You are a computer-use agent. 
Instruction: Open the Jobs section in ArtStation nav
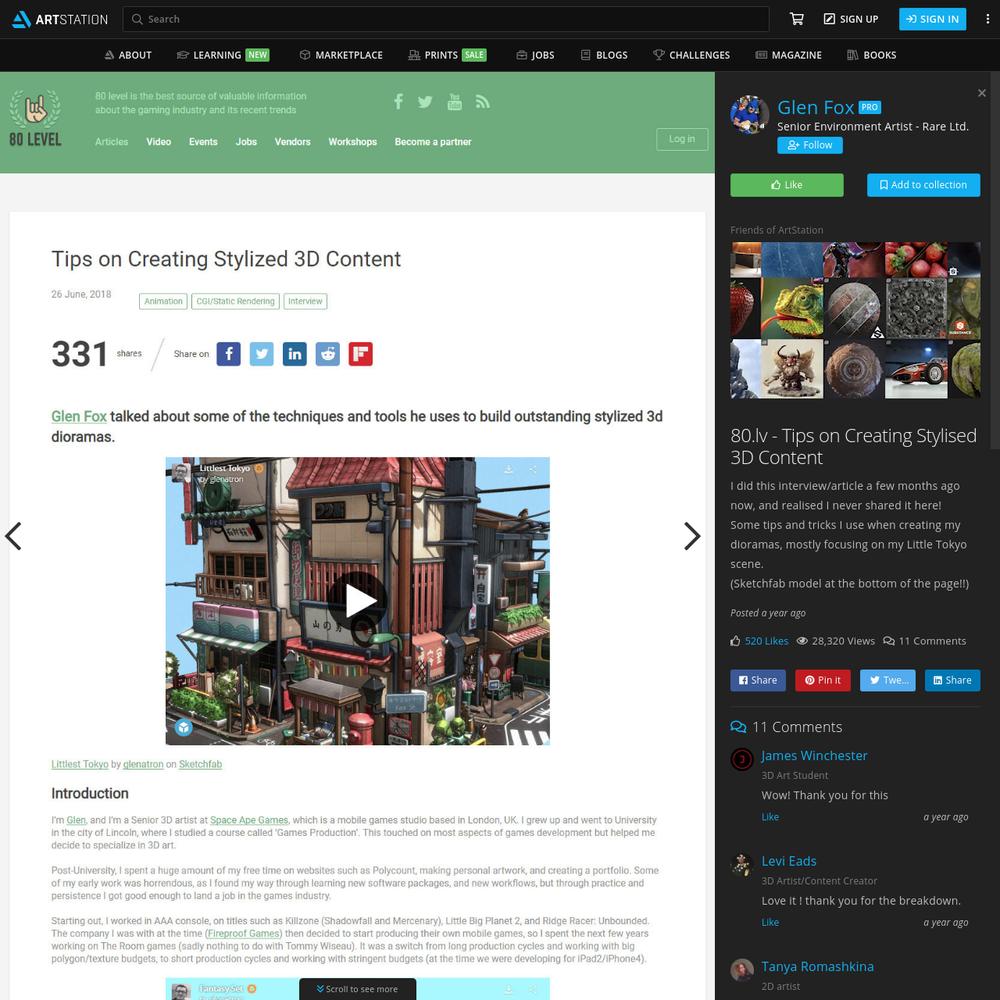click(x=536, y=55)
